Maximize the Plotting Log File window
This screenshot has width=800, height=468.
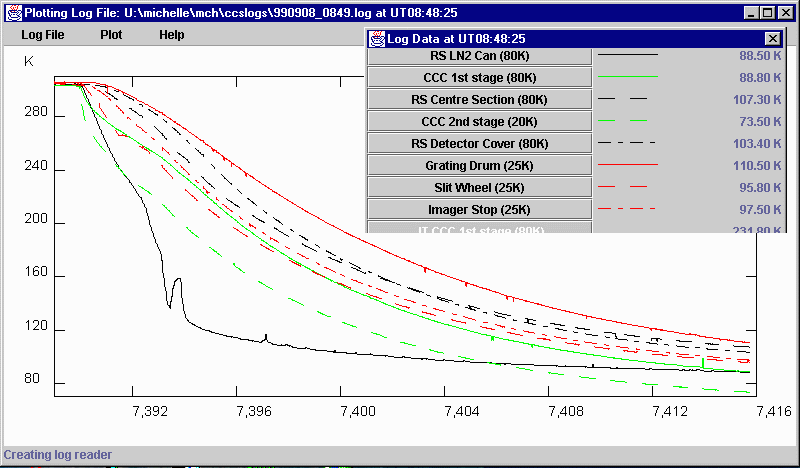tap(767, 13)
